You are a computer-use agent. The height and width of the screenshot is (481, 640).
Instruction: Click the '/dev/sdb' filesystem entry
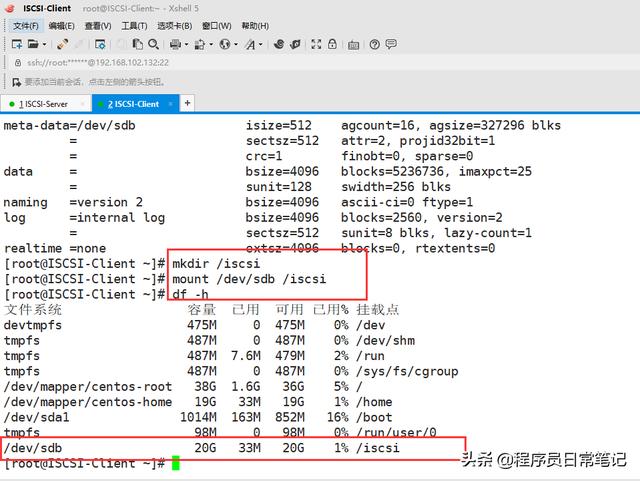[33, 448]
